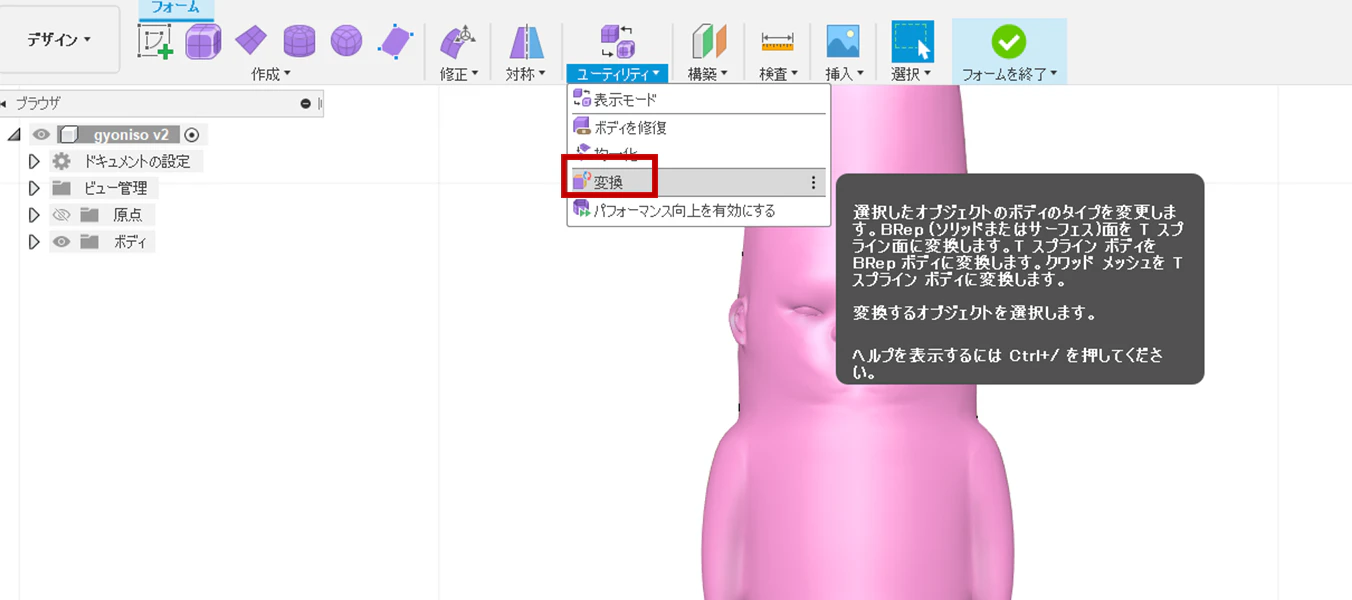The height and width of the screenshot is (600, 1352).
Task: Click the Insert image icon above 挿入
Action: click(843, 42)
